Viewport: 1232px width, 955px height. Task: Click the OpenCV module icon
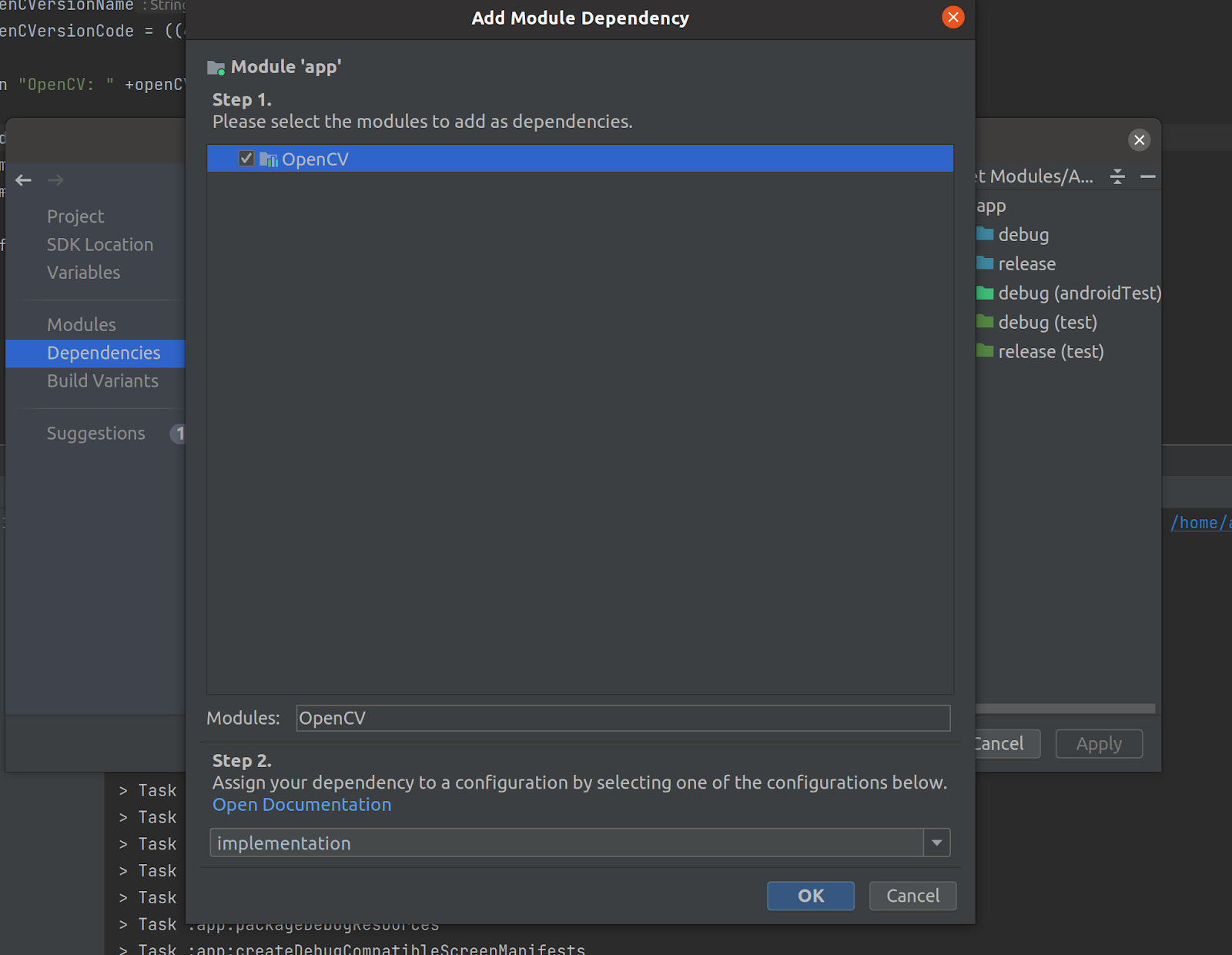(268, 159)
